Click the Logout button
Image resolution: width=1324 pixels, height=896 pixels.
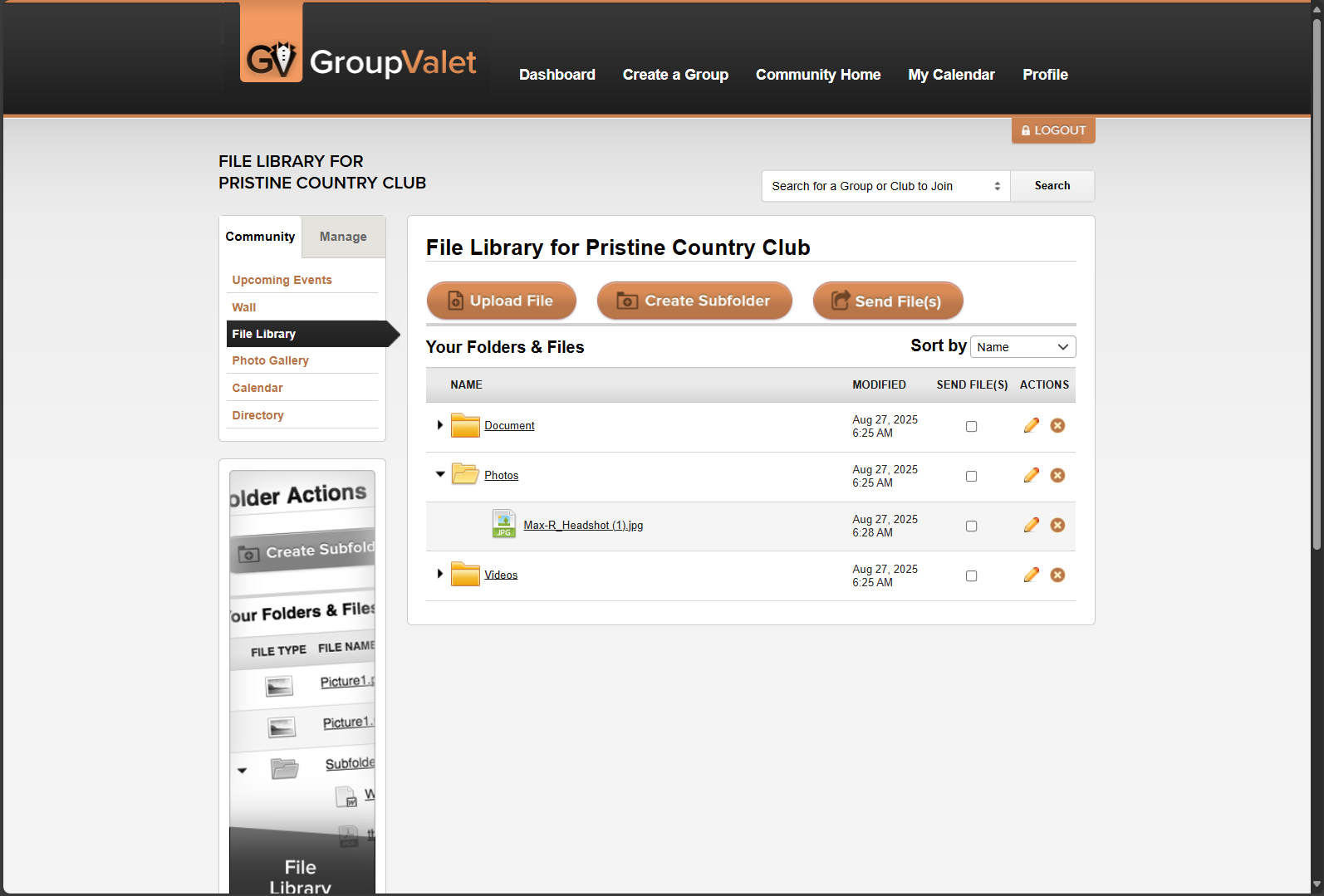click(1052, 130)
